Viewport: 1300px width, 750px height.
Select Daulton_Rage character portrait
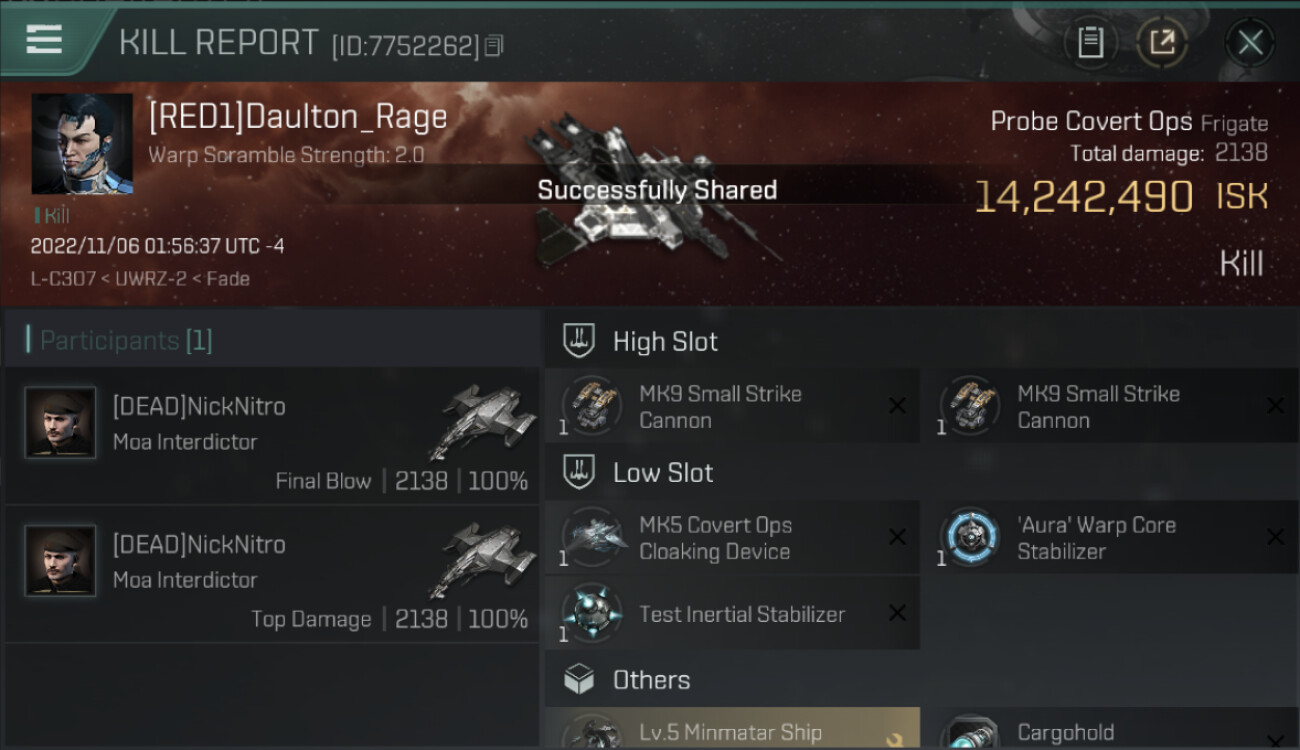(x=82, y=144)
